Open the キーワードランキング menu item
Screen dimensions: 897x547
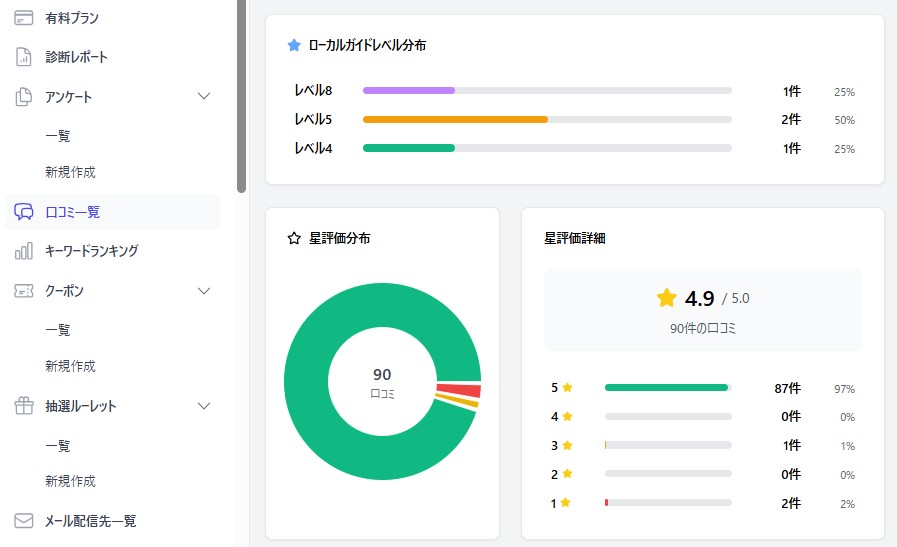point(91,251)
